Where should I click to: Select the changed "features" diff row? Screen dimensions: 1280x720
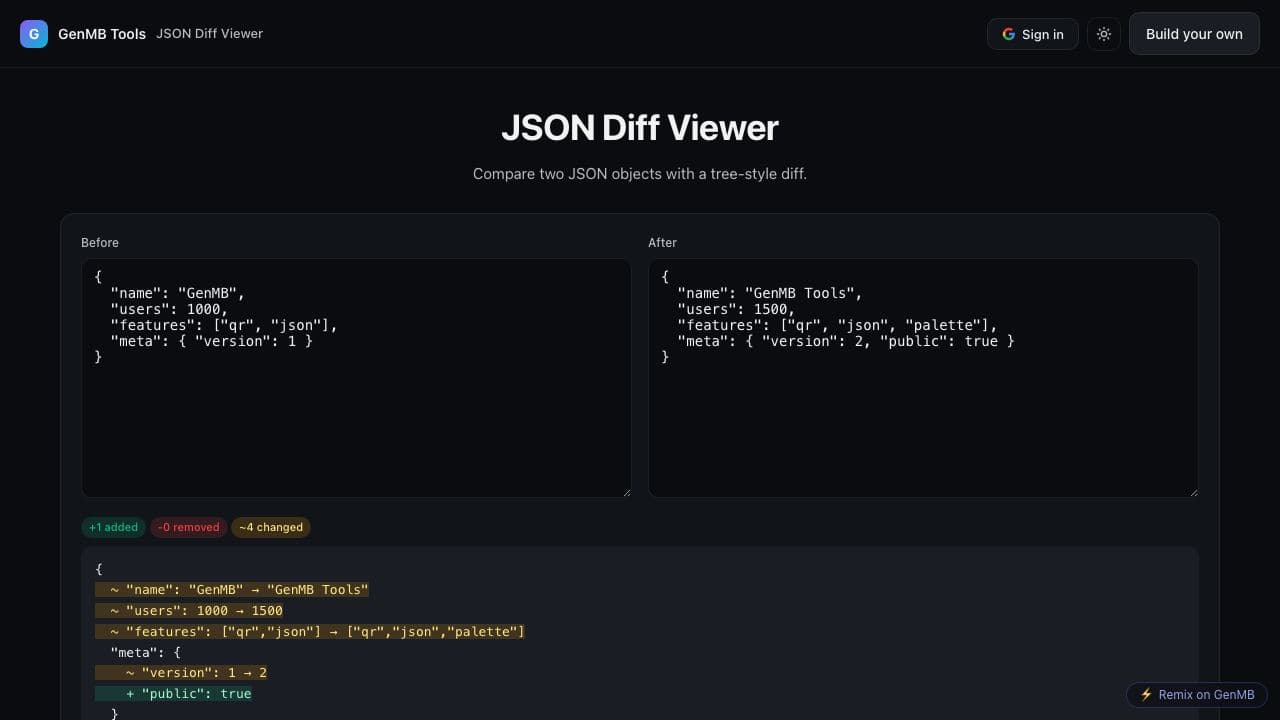[x=310, y=632]
